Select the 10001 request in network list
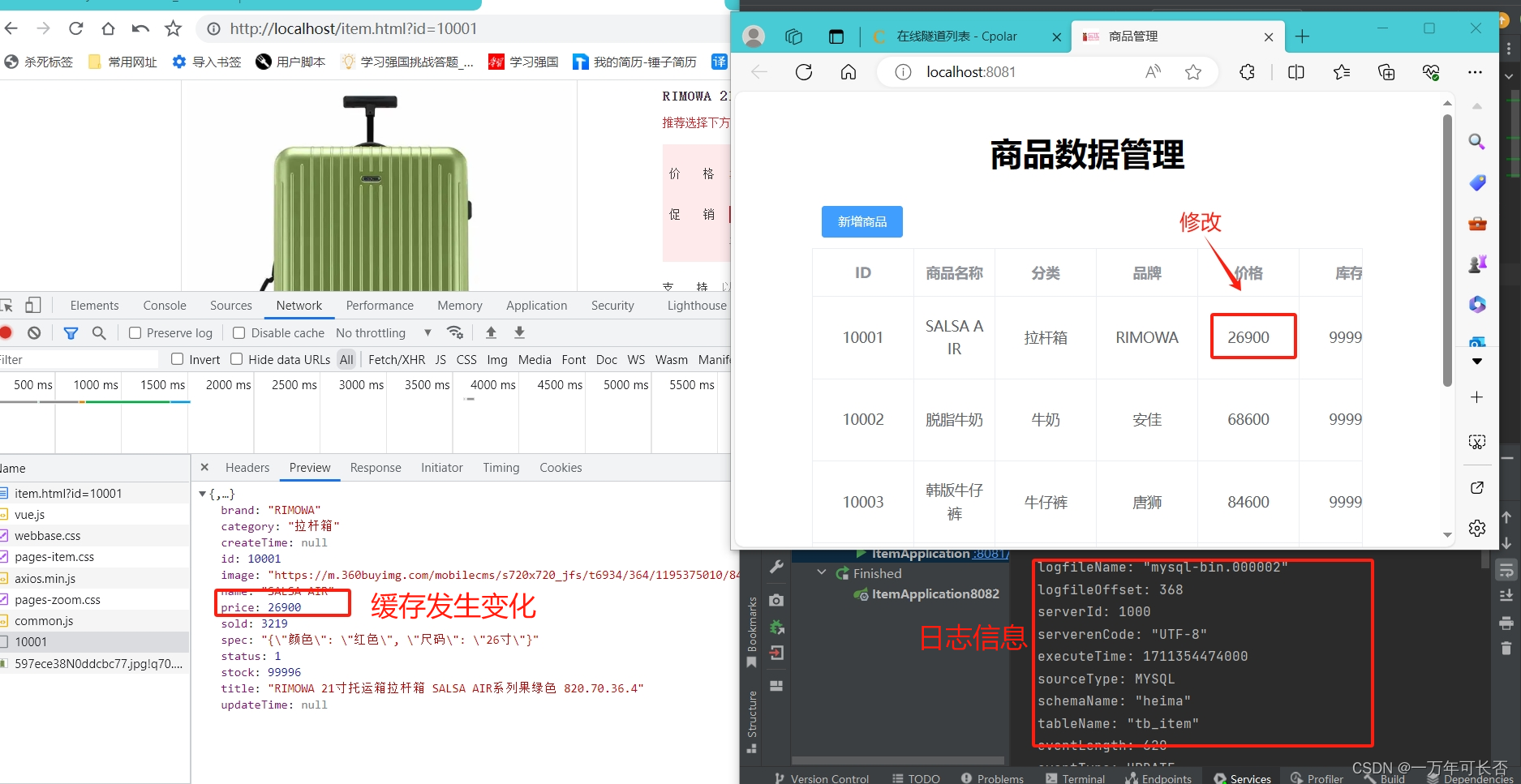Screen dimensions: 1521x784 point(94,641)
